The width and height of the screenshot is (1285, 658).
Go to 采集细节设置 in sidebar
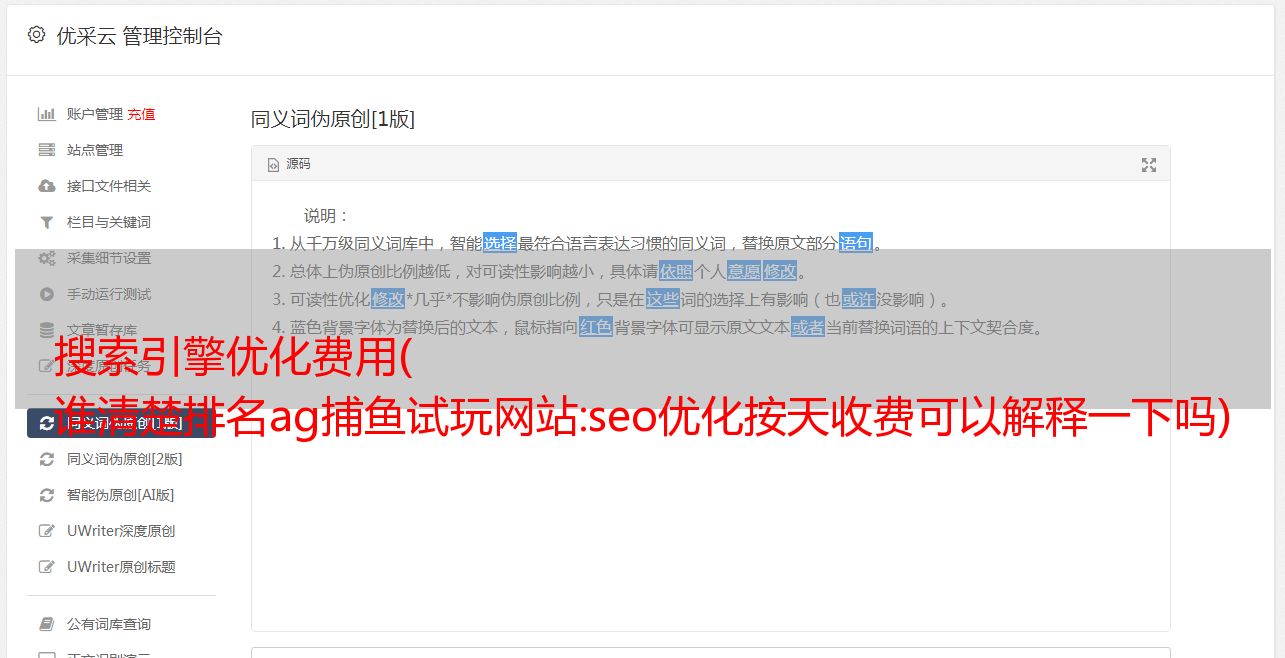(x=109, y=258)
